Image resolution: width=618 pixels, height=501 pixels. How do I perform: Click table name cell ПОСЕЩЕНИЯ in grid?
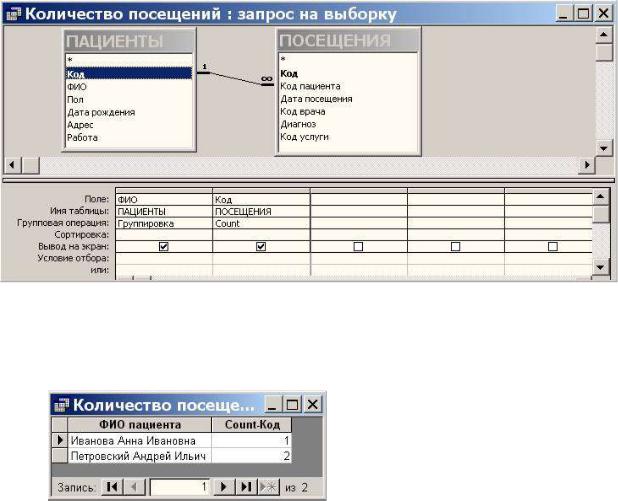[x=261, y=211]
